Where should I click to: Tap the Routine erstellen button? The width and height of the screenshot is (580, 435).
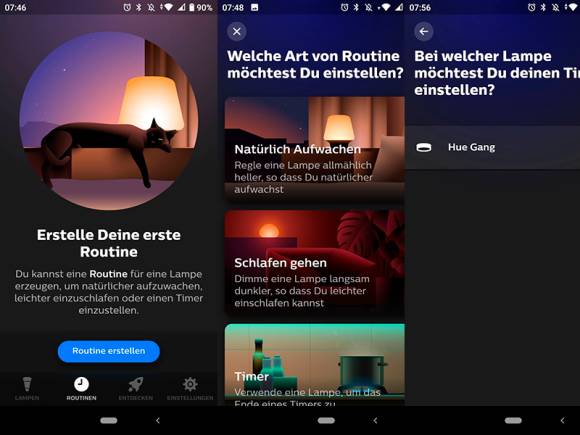pos(109,351)
